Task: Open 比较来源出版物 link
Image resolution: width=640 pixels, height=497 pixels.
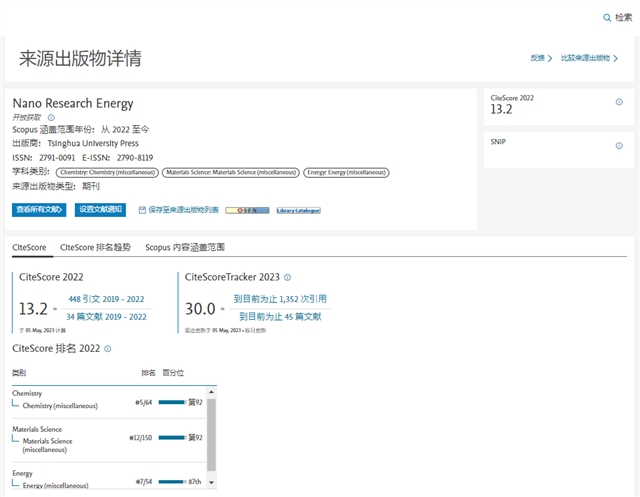Action: coord(587,58)
